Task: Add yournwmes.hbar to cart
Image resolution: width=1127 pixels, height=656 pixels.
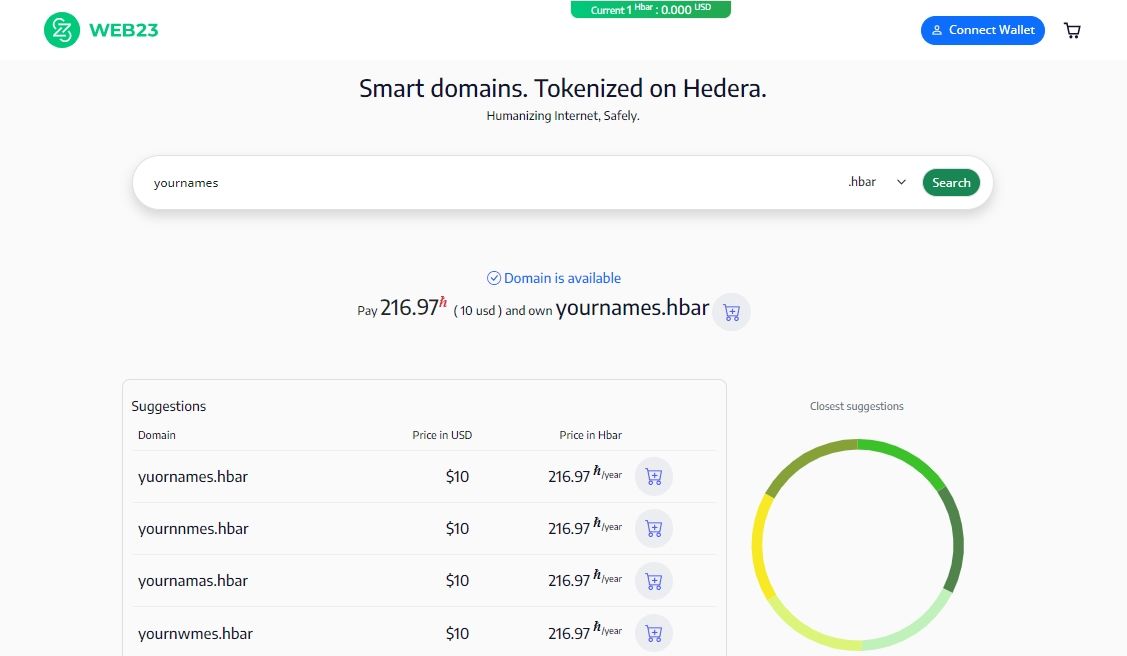Action: tap(653, 634)
